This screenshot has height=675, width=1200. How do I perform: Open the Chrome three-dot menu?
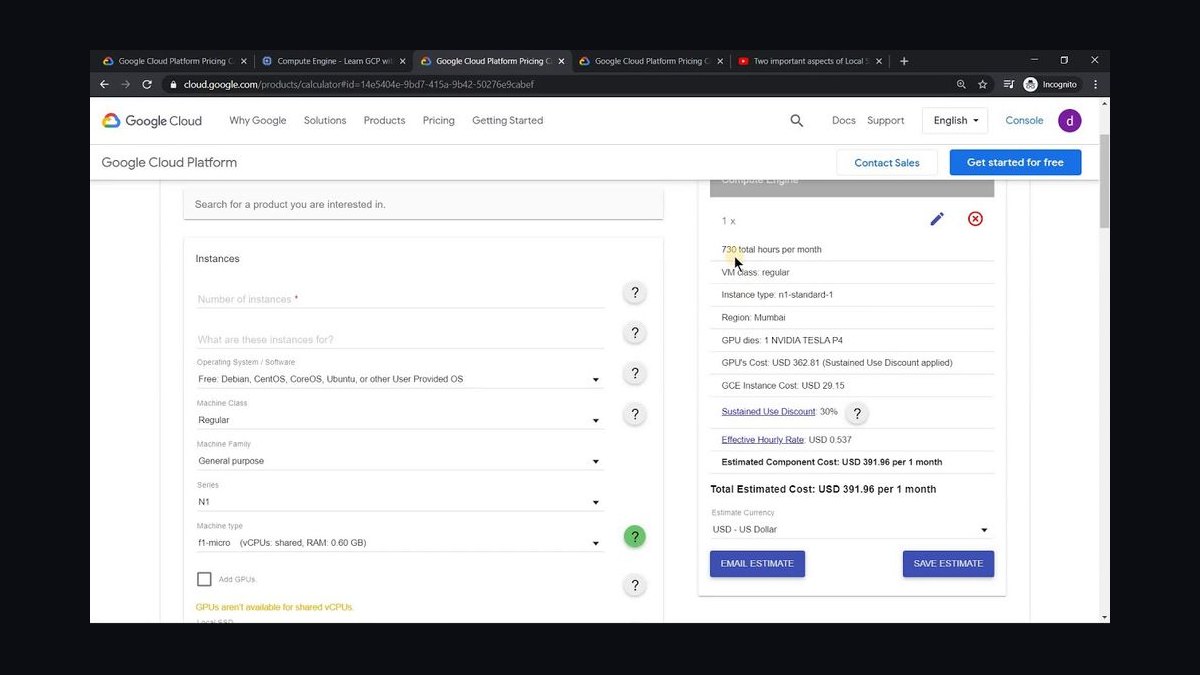pyautogui.click(x=1095, y=85)
